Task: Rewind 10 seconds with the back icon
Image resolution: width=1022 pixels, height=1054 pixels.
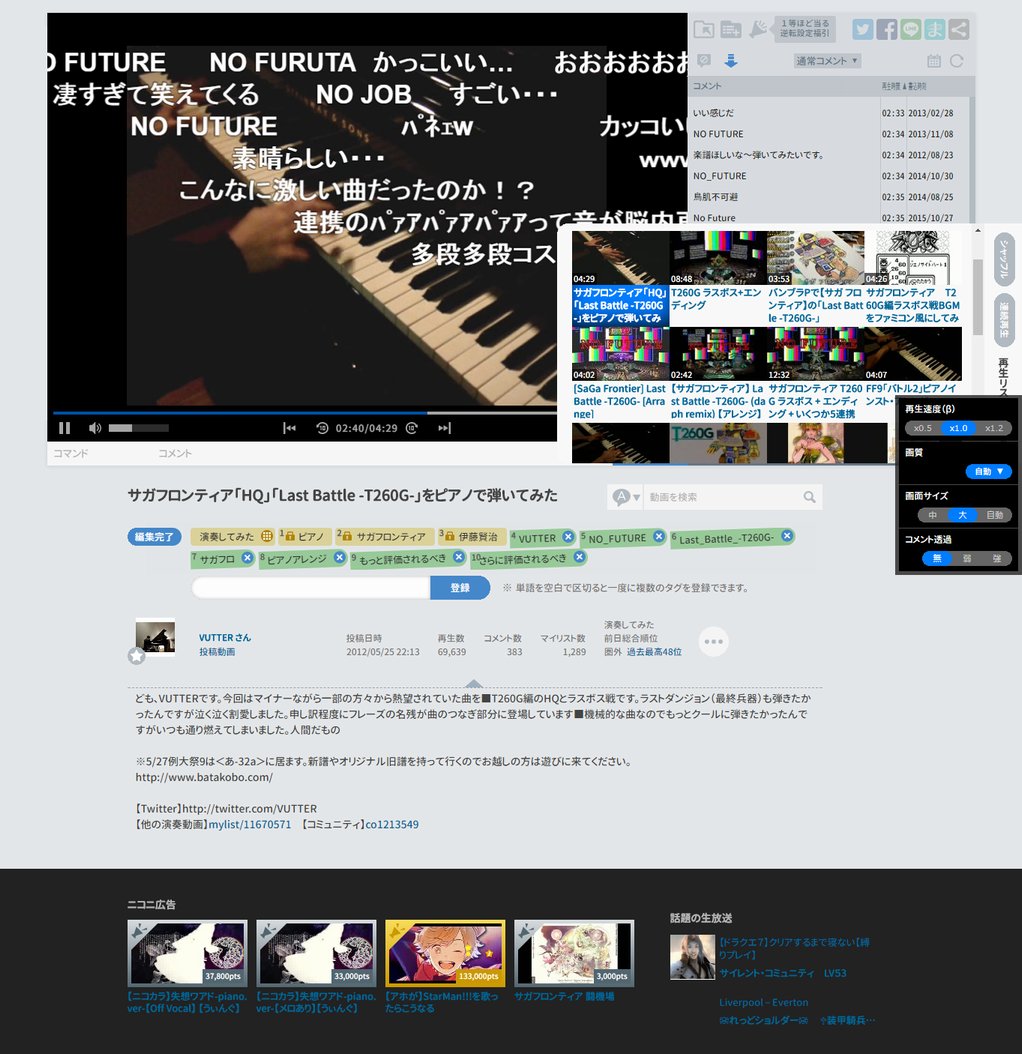Action: (x=322, y=428)
